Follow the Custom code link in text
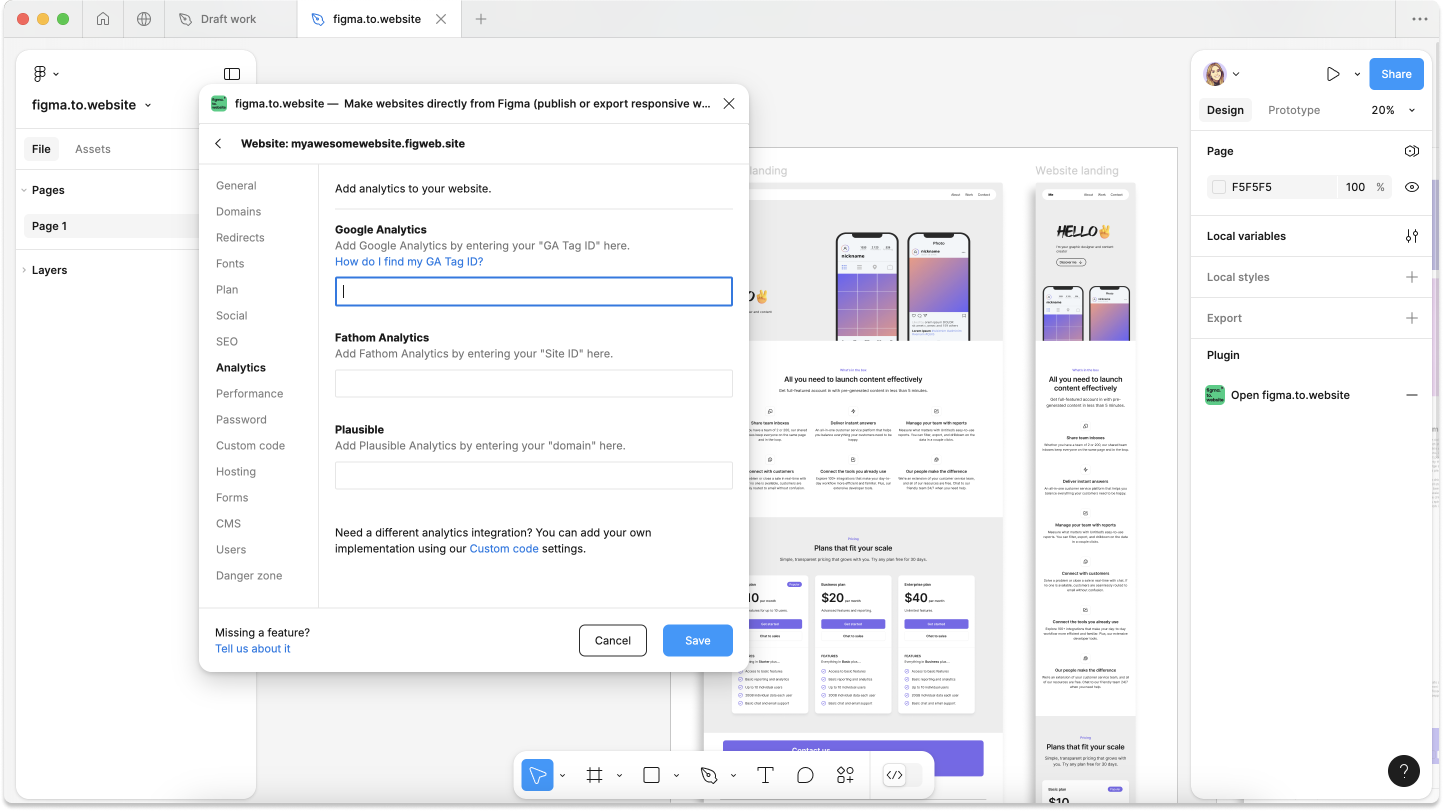 (x=504, y=549)
